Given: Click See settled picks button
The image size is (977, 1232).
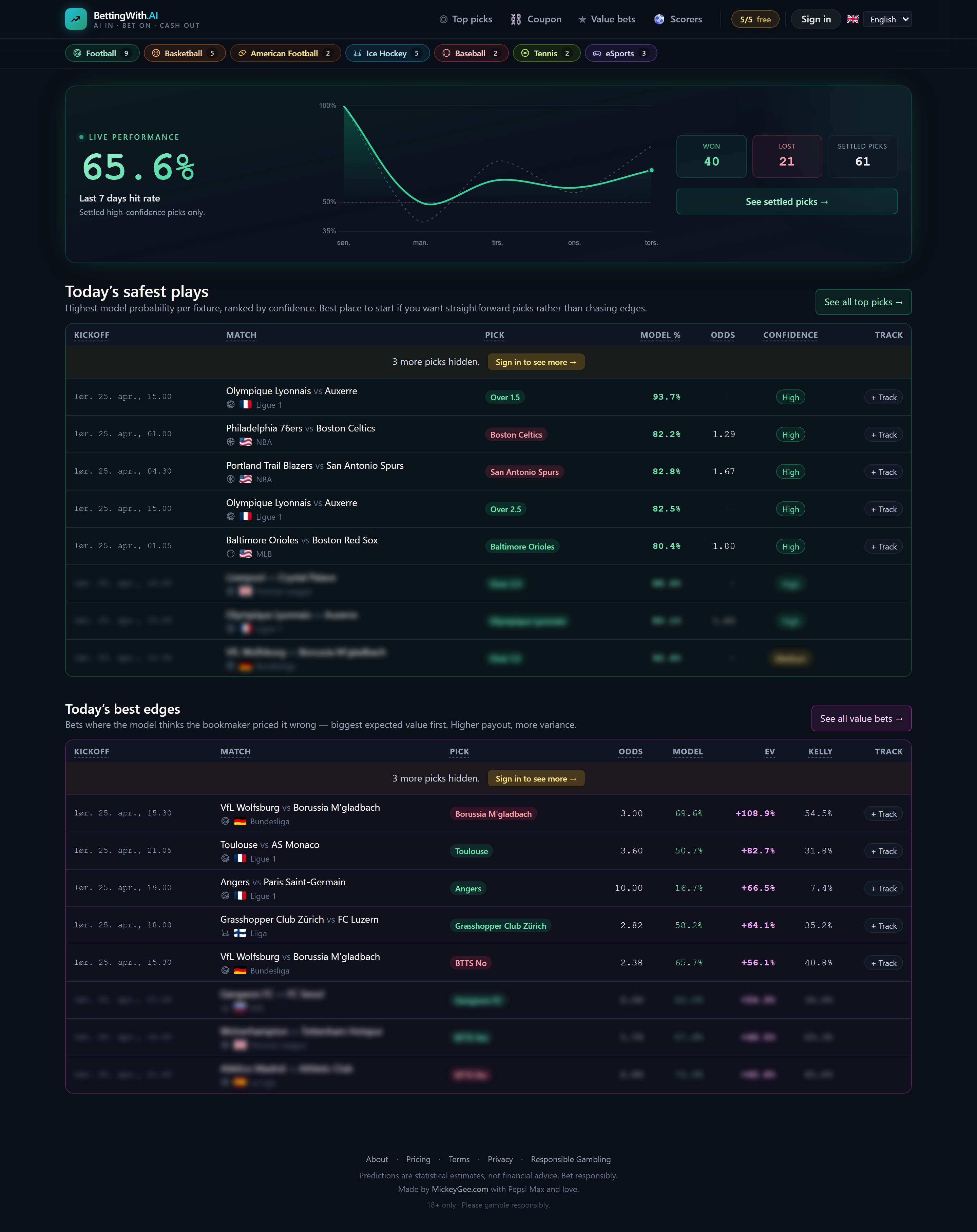Looking at the screenshot, I should 786,202.
